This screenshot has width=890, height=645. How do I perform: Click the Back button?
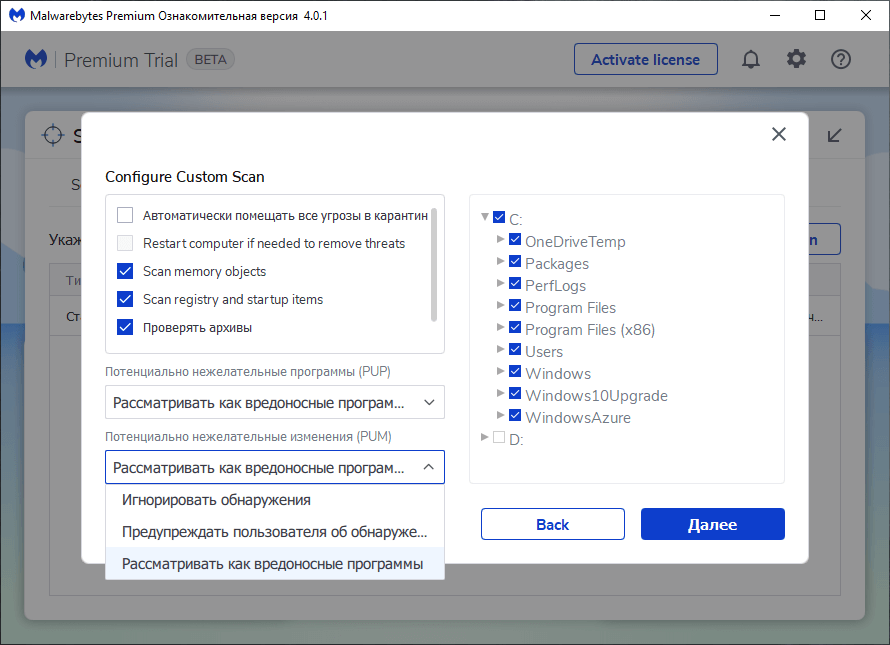(552, 523)
